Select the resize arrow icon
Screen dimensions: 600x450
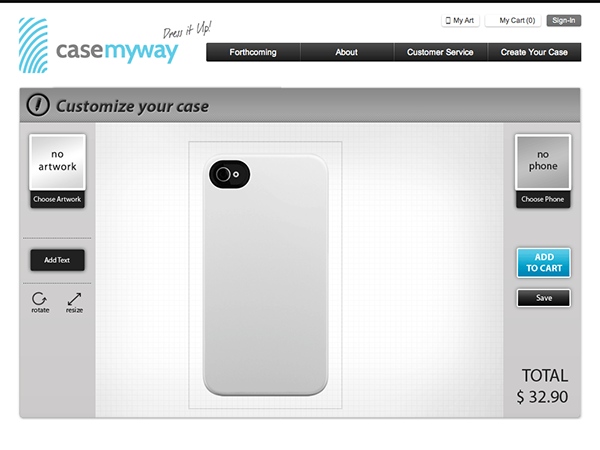coord(74,299)
